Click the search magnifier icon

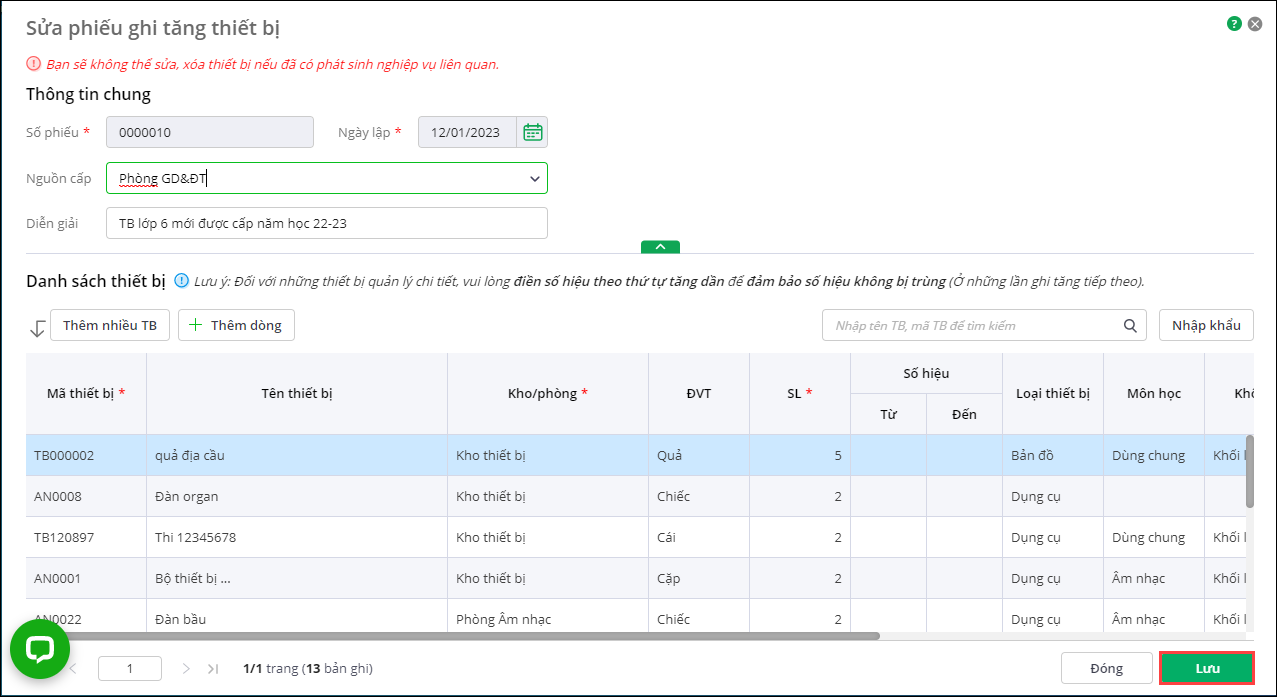pos(1130,325)
